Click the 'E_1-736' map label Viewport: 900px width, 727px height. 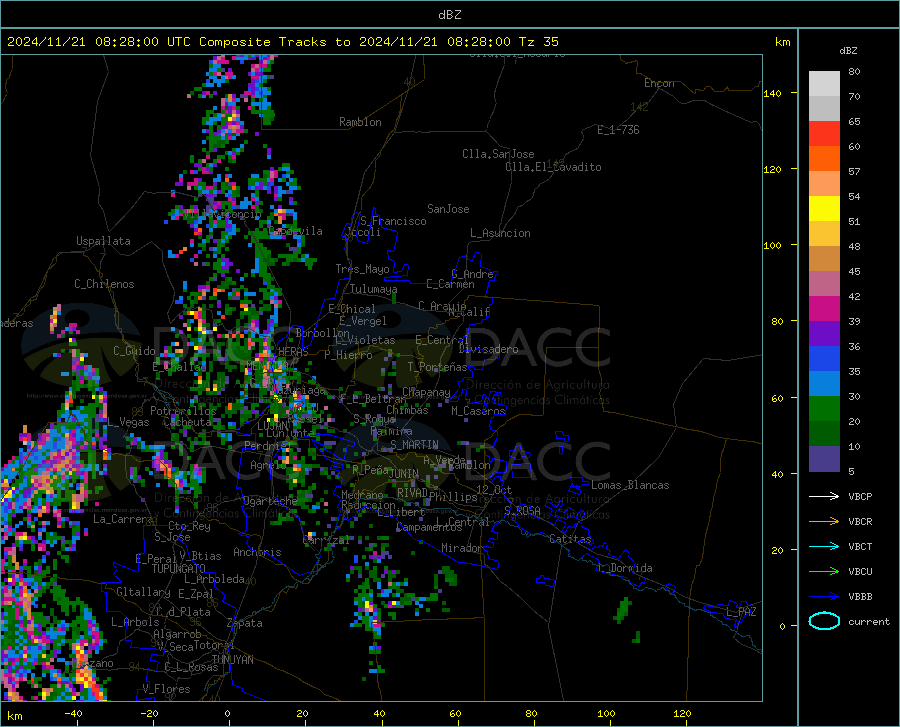coord(618,130)
